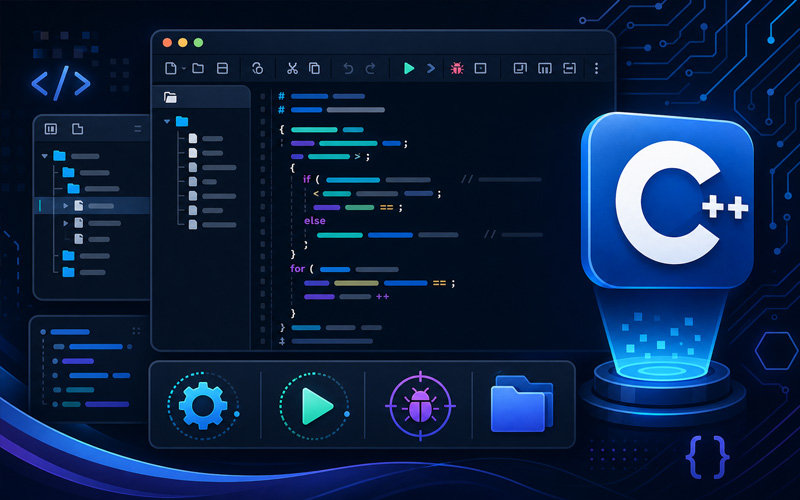The height and width of the screenshot is (500, 800).
Task: Toggle the corner-panel layout icon
Action: (520, 68)
